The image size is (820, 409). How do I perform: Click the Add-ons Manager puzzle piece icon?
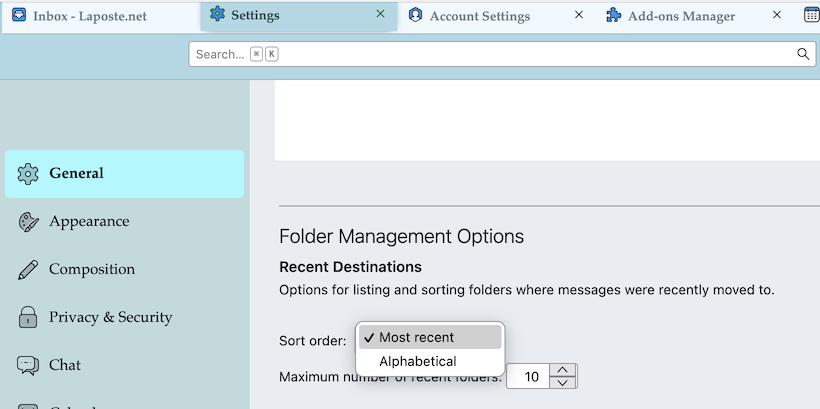(613, 16)
